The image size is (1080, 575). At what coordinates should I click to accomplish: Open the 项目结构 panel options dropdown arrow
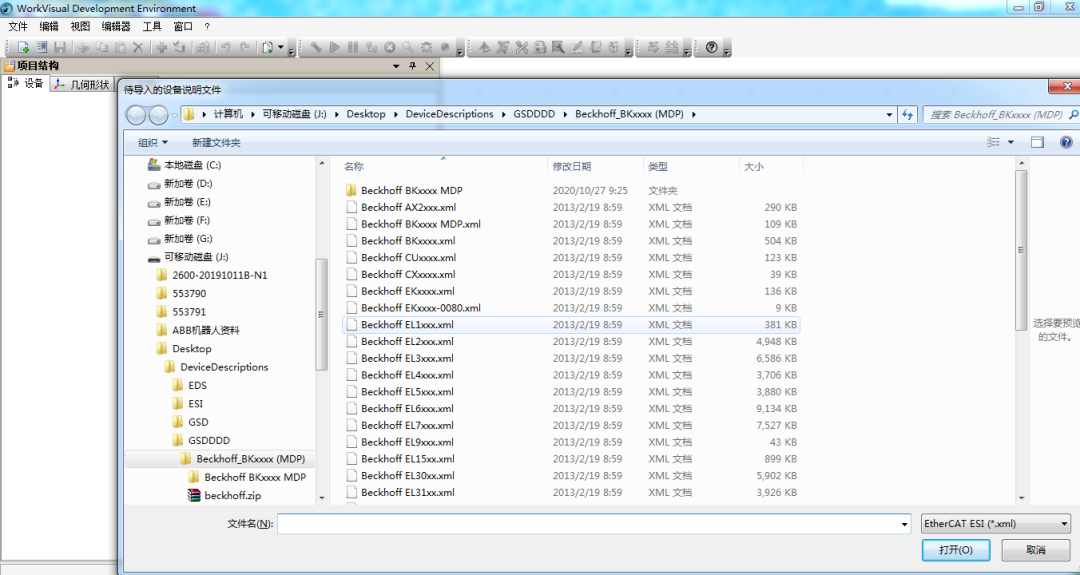coord(396,66)
